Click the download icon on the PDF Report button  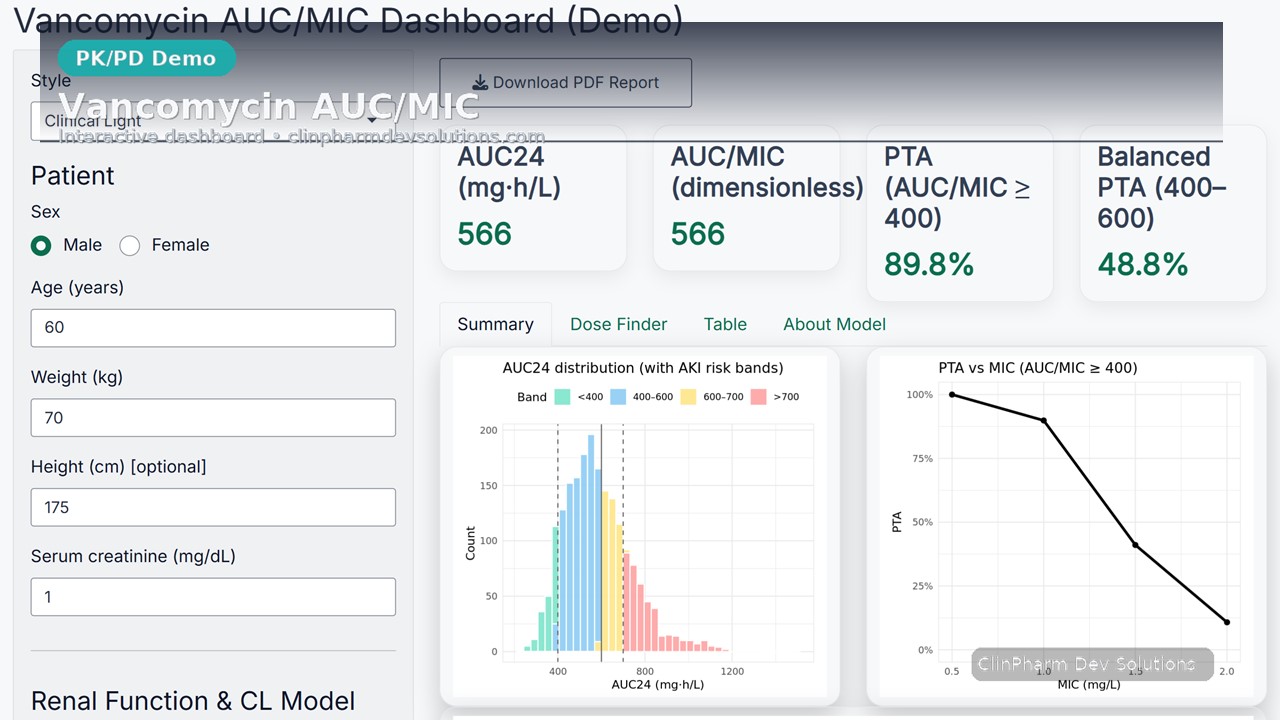481,82
